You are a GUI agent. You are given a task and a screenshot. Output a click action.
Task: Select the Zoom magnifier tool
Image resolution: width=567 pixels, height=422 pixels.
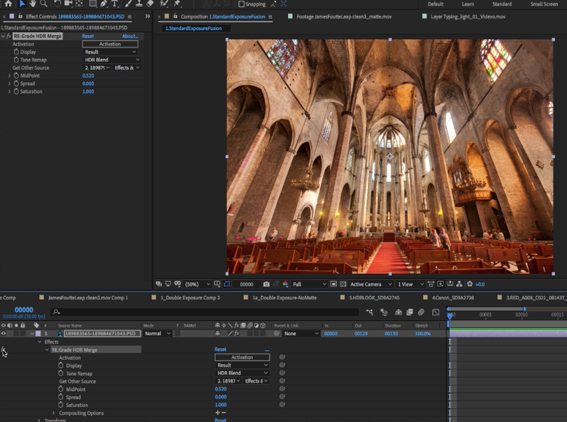point(44,4)
